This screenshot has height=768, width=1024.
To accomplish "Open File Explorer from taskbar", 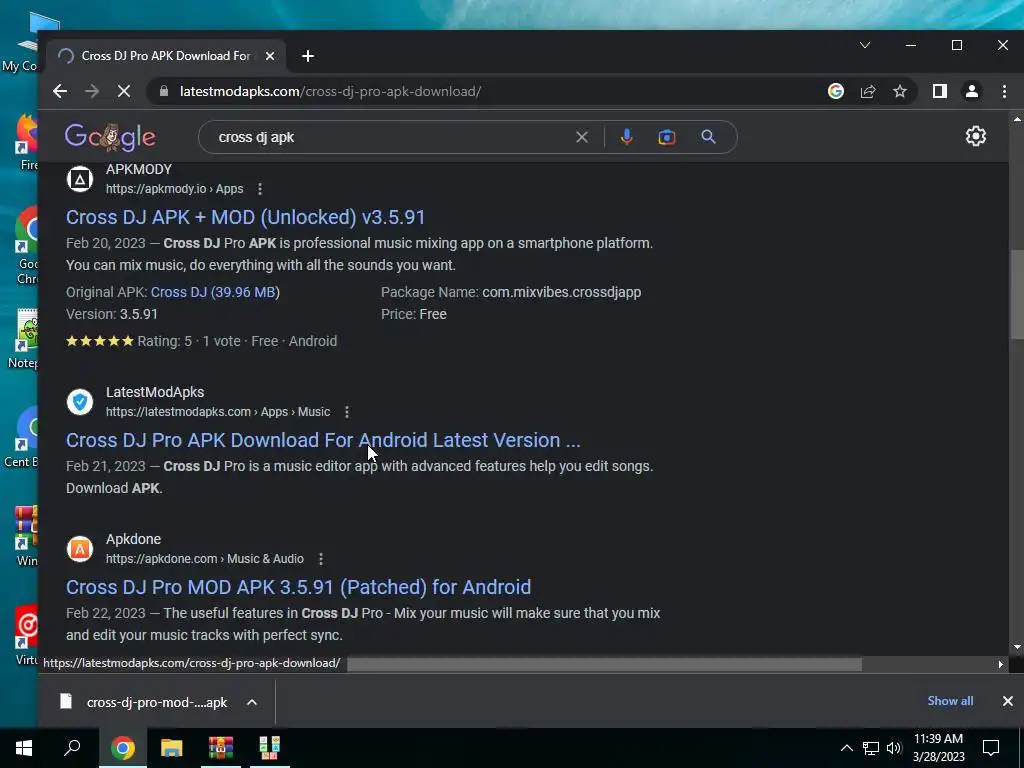I will point(172,748).
